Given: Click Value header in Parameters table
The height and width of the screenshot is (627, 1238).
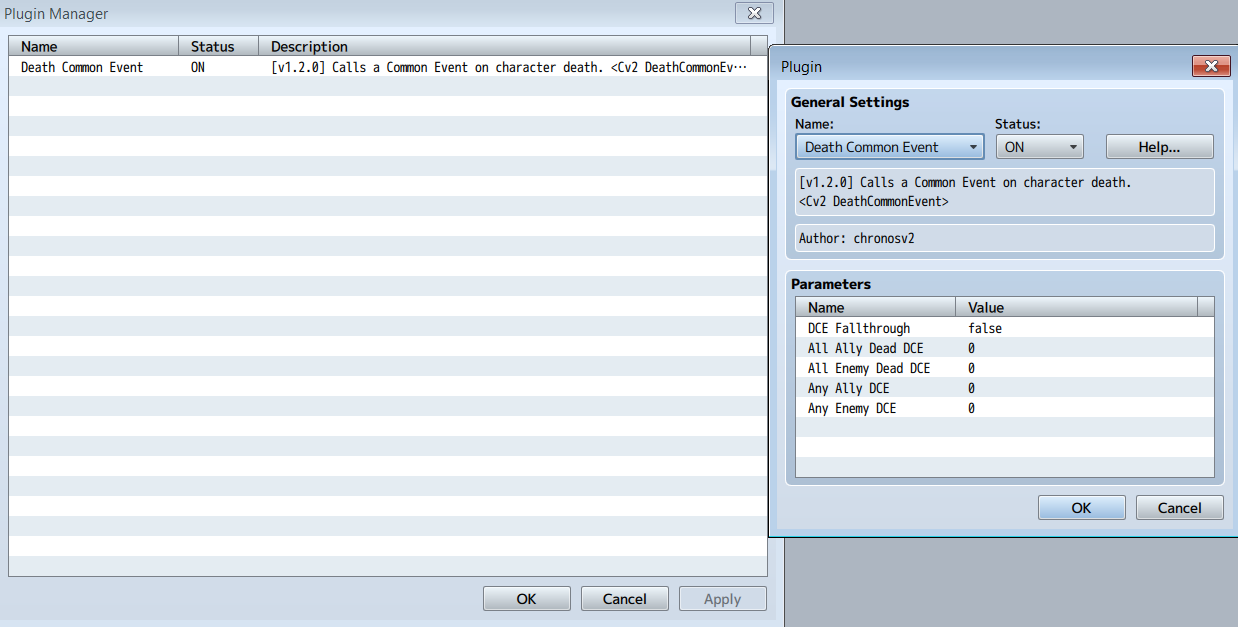Looking at the screenshot, I should [1076, 307].
